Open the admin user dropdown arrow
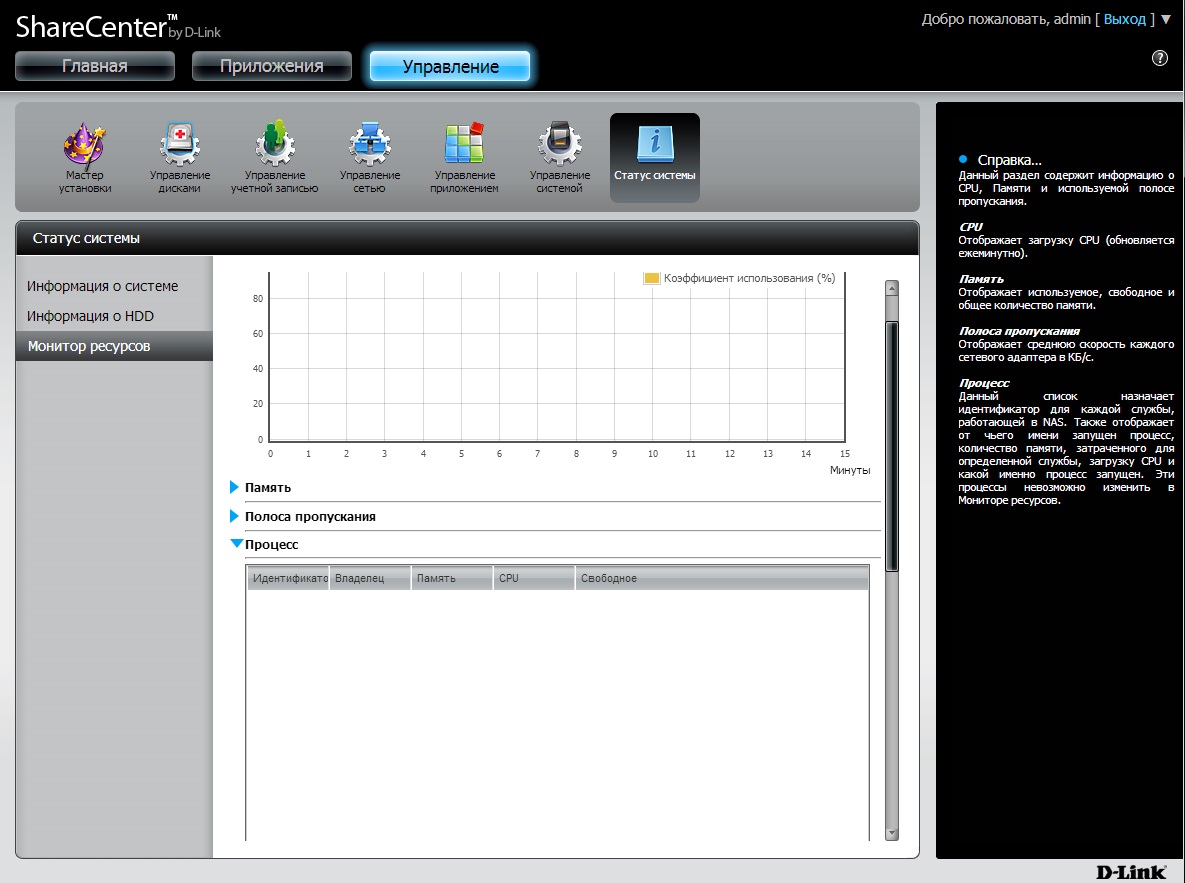The width and height of the screenshot is (1185, 883). pyautogui.click(x=1166, y=19)
